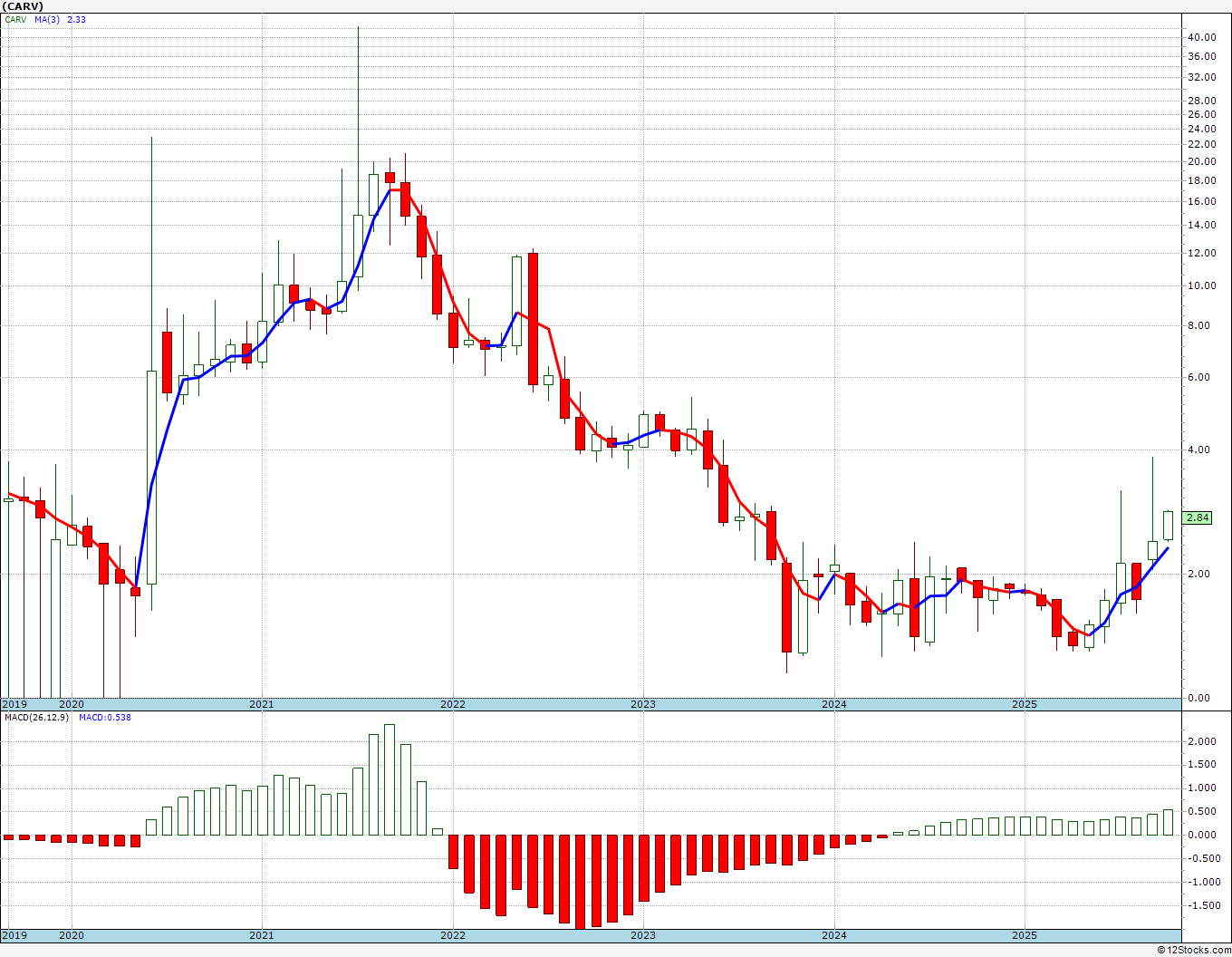1232x957 pixels.
Task: Click the 24.00 price axis label
Action: pos(1201,129)
